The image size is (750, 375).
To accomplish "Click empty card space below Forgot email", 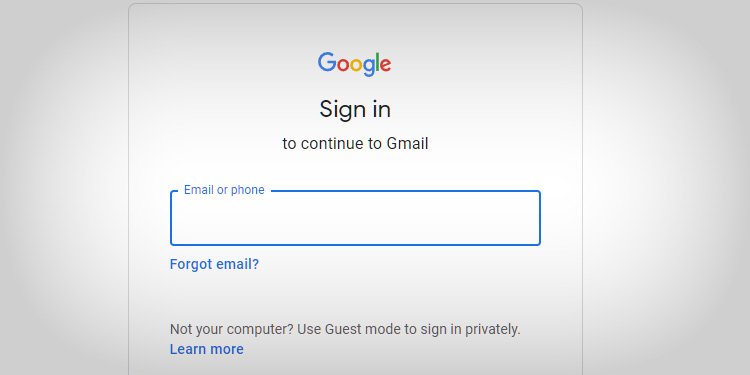I will (355, 297).
